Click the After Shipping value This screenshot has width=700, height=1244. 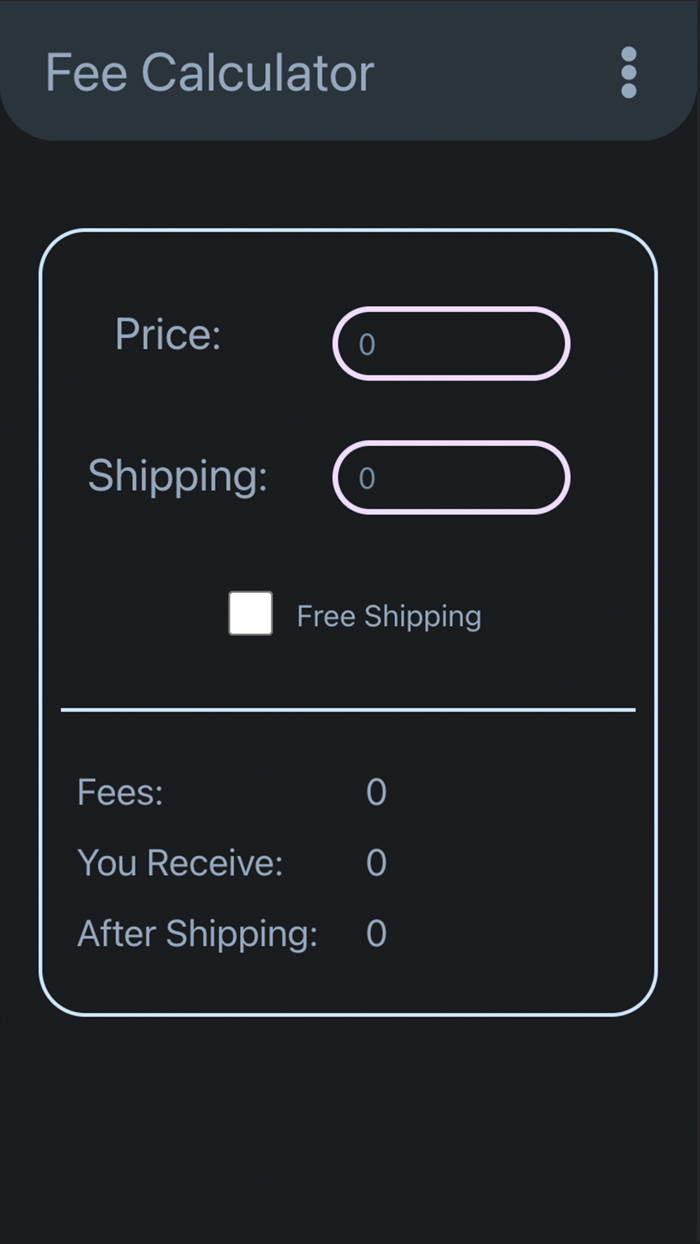pos(376,933)
